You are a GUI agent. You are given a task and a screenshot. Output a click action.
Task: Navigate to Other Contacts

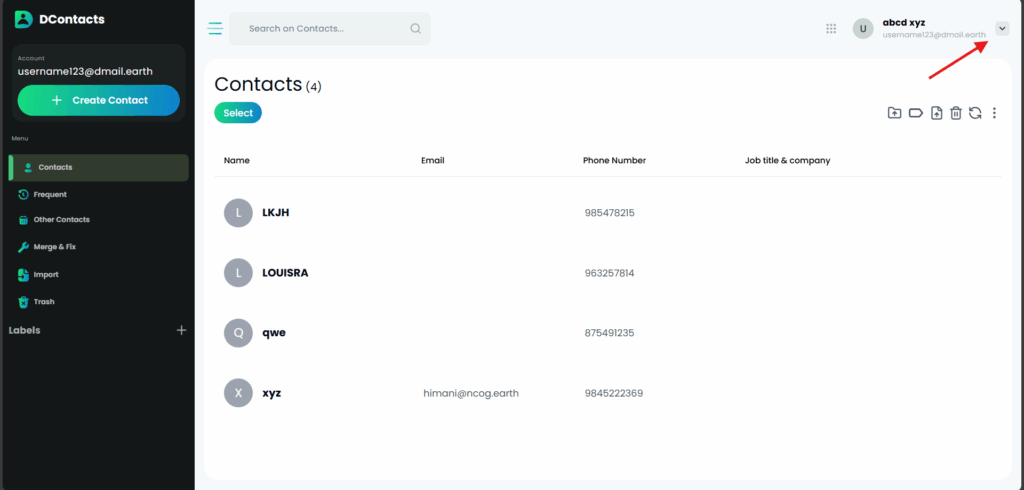(61, 220)
